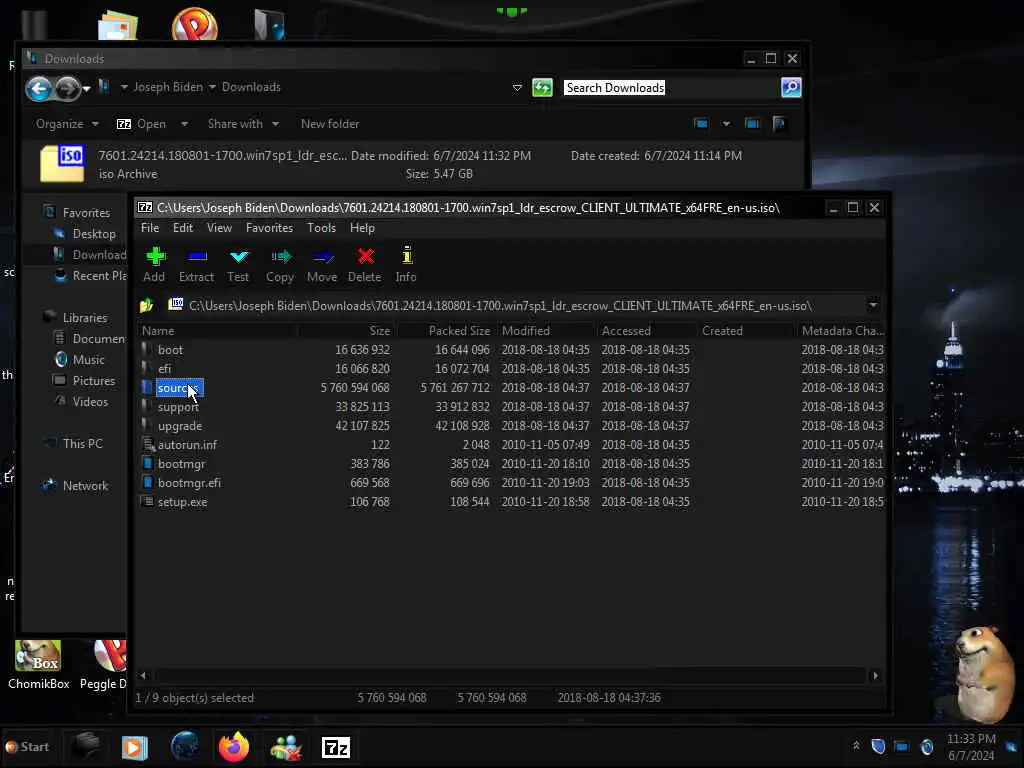This screenshot has width=1024, height=768.
Task: Open the Share with dropdown
Action: 243,124
